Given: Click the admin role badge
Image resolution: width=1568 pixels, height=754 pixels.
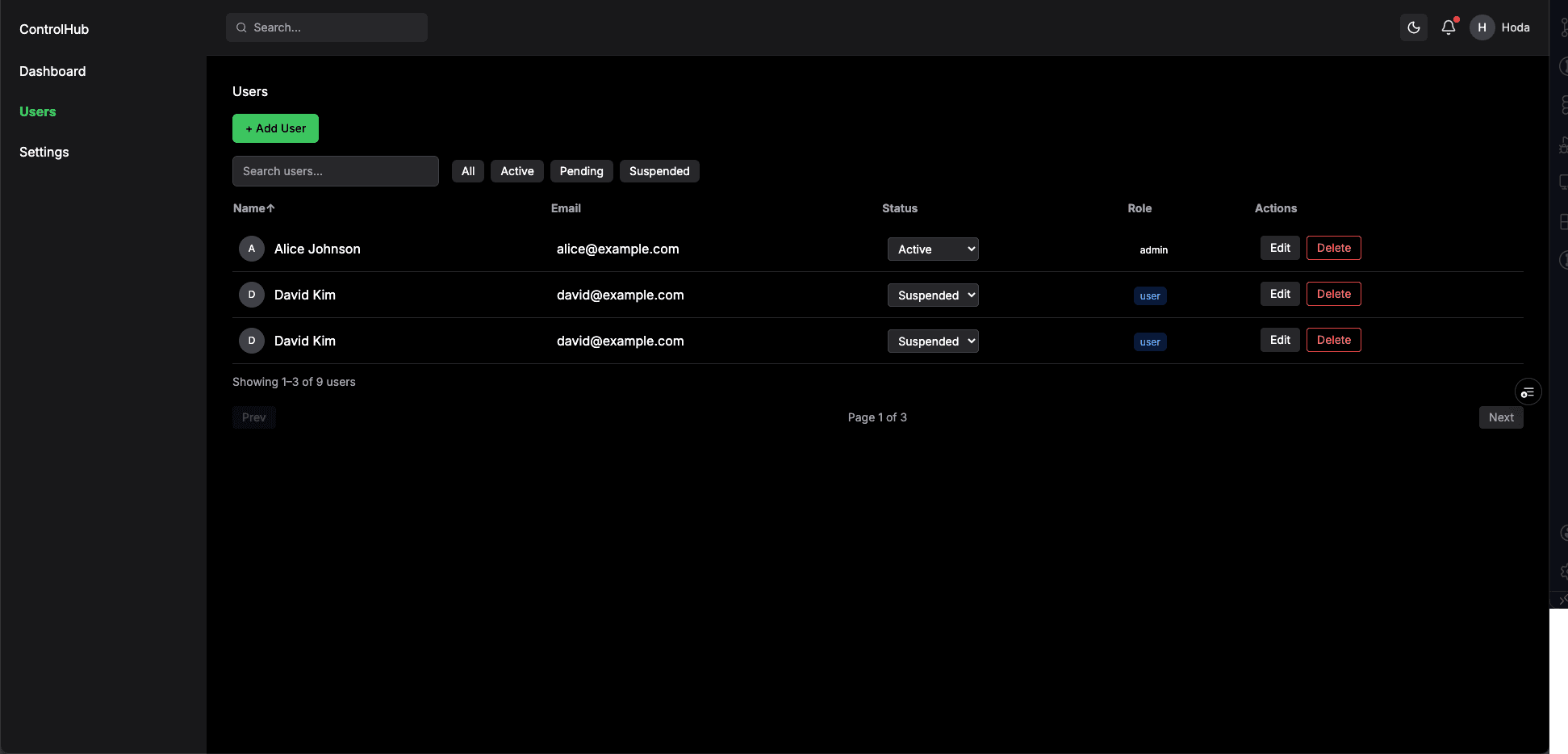Looking at the screenshot, I should [1153, 250].
